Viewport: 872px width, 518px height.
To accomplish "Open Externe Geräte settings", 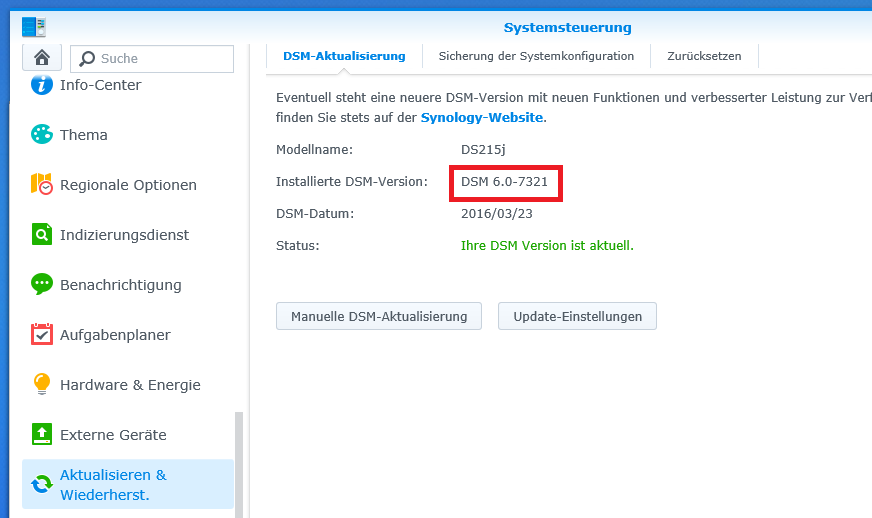I will point(128,435).
